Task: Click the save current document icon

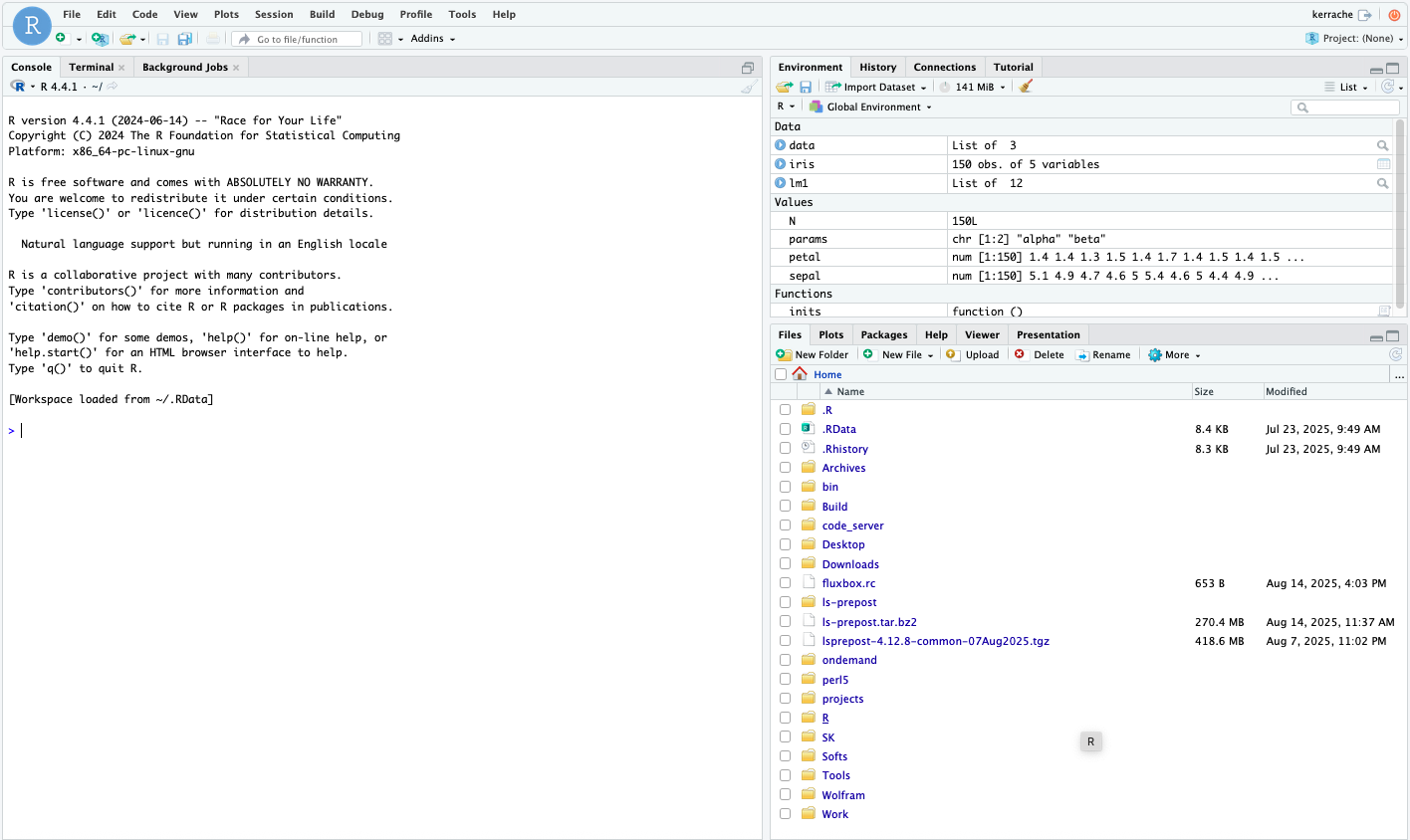Action: [163, 39]
